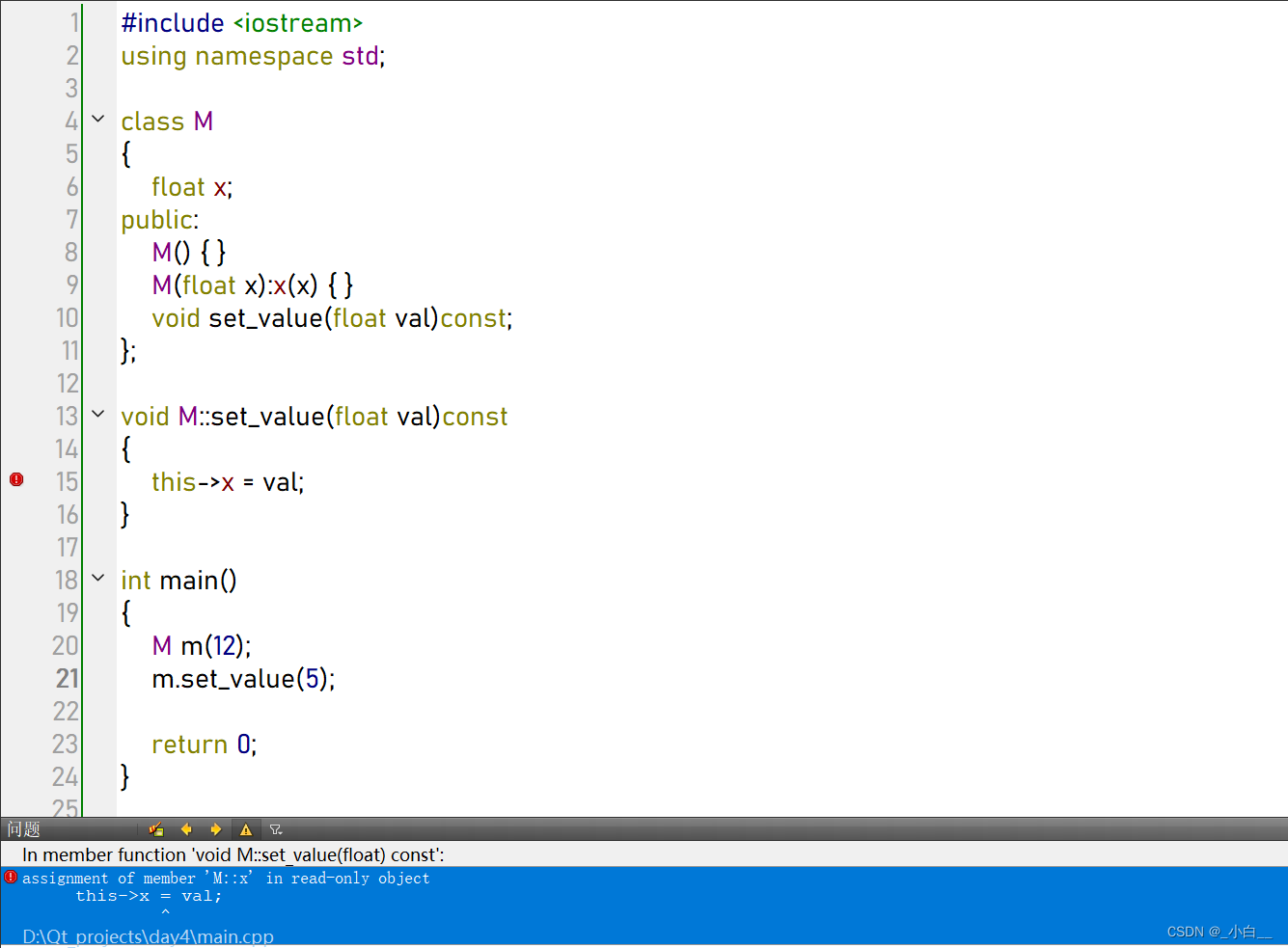Click the 'public:' access specifier
This screenshot has height=948, width=1288.
click(160, 220)
